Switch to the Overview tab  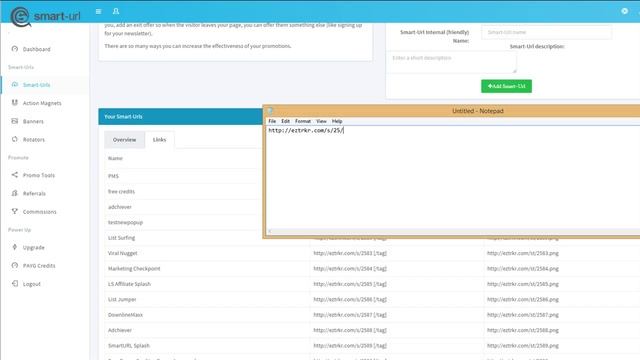click(x=124, y=140)
